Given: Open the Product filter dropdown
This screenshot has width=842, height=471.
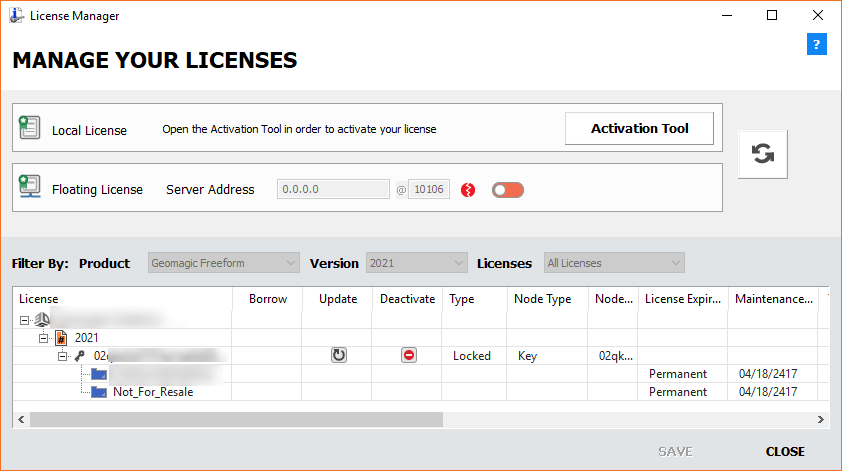Looking at the screenshot, I should point(223,263).
